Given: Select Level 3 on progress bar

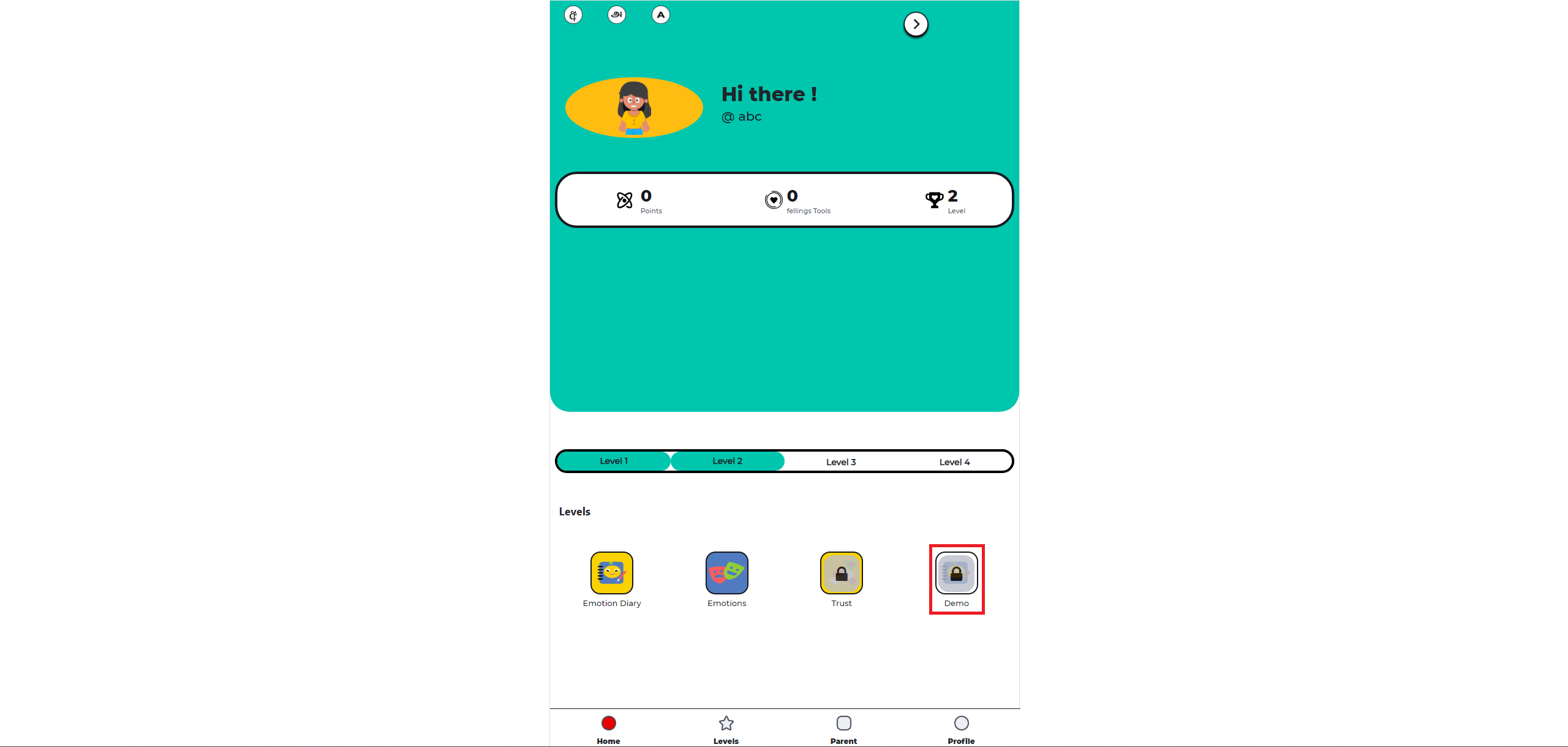Looking at the screenshot, I should click(840, 461).
